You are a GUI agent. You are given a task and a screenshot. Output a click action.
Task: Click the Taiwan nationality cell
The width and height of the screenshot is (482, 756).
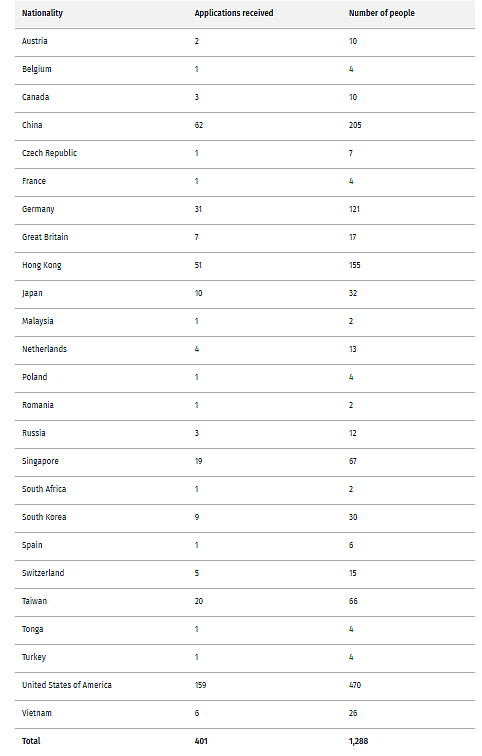(x=35, y=601)
